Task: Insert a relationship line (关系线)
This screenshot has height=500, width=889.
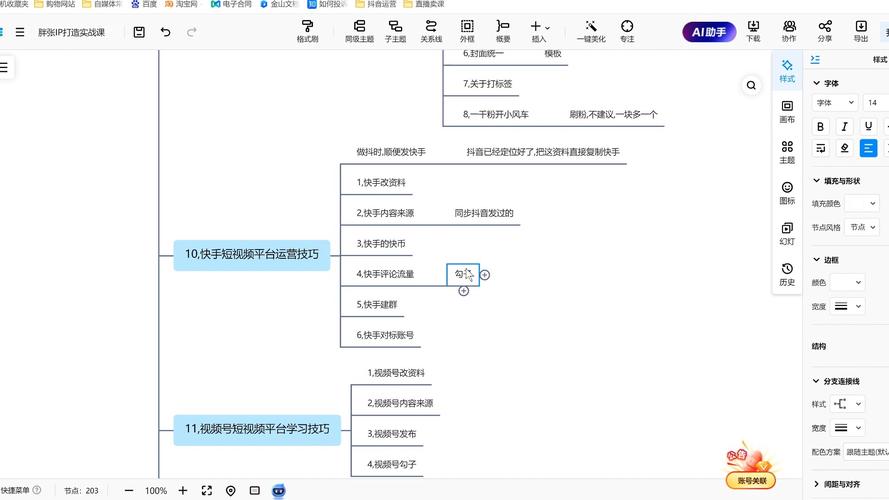Action: pos(431,31)
